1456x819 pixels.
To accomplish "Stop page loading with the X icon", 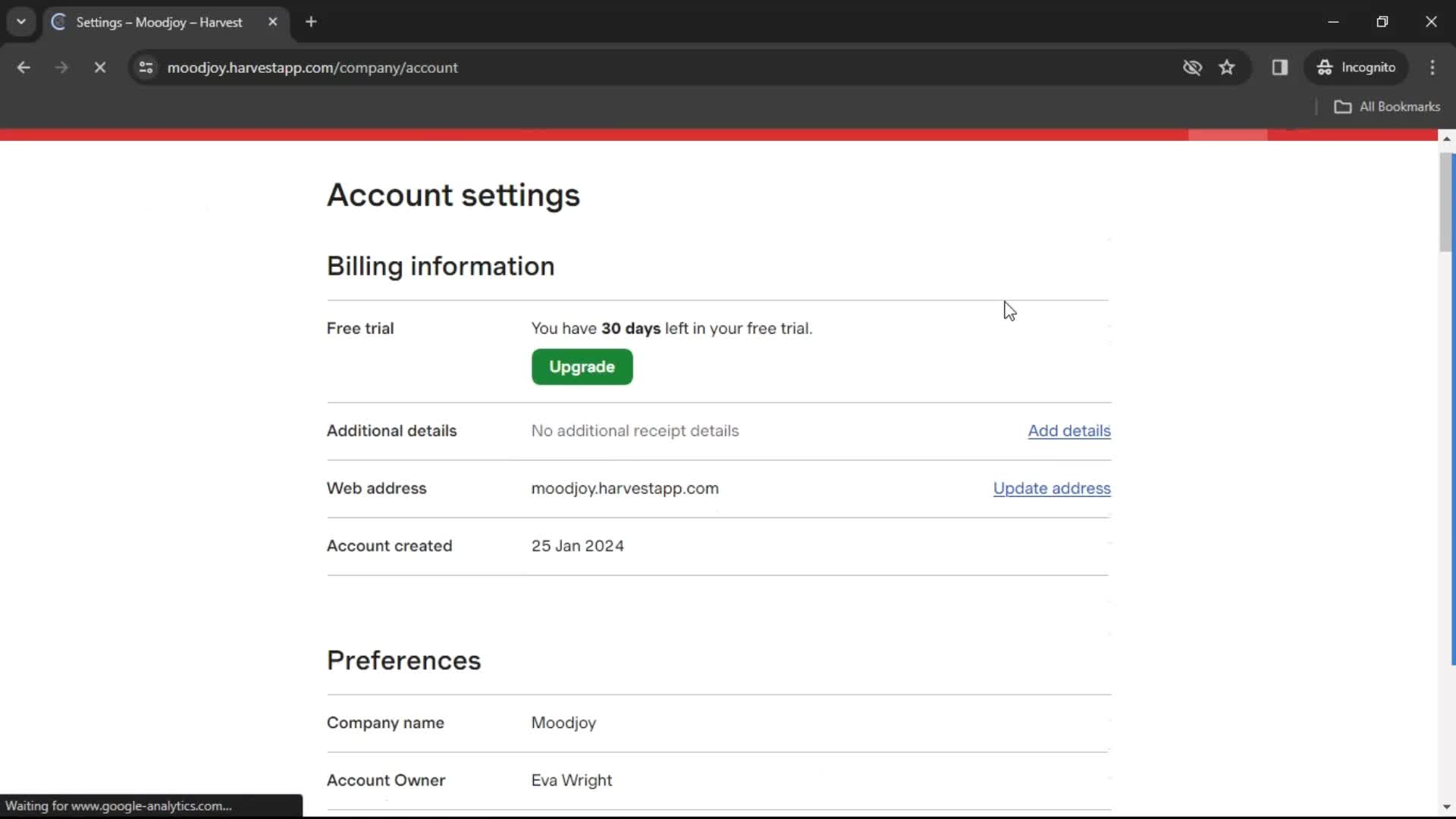I will point(99,67).
